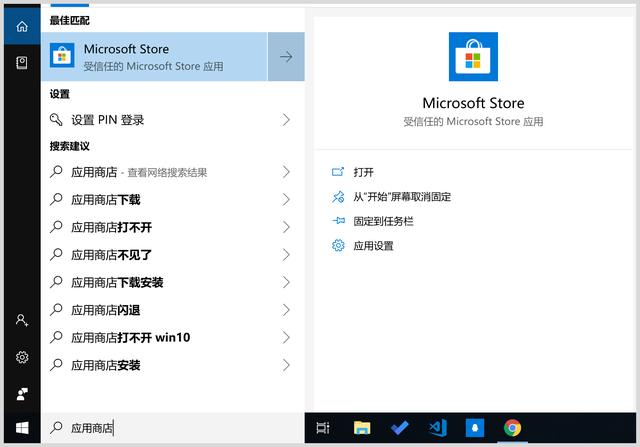Expand the chevron for 应用商店不见了
Image resolution: width=640 pixels, height=447 pixels.
pyautogui.click(x=286, y=255)
